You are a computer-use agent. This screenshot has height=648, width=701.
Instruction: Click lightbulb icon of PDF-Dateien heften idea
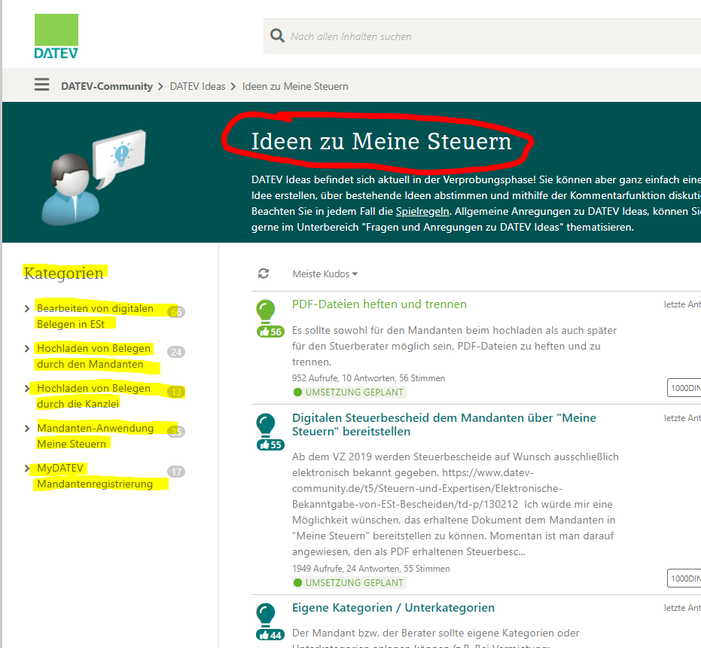(x=266, y=311)
